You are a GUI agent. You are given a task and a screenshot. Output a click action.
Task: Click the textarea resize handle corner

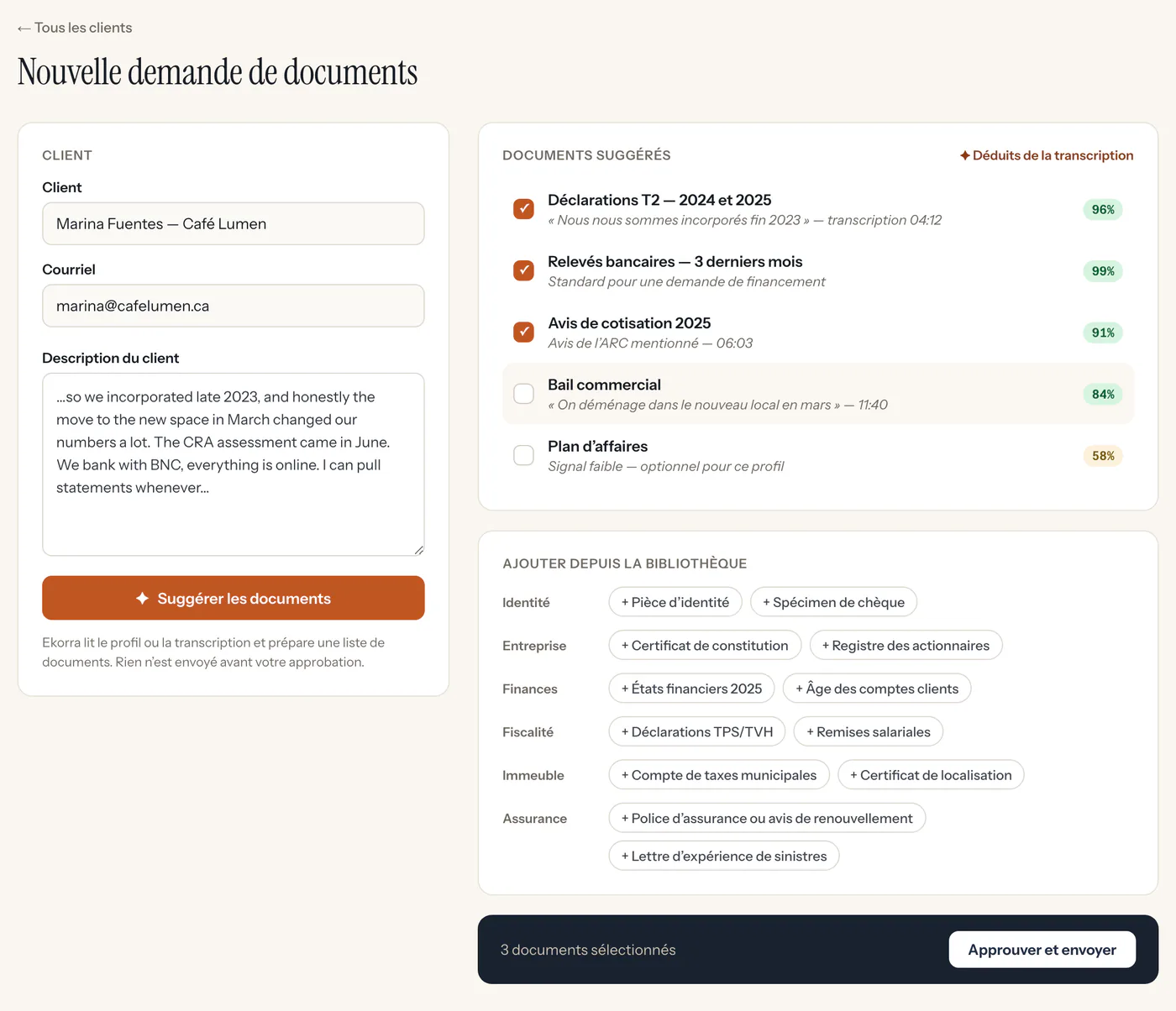tap(419, 550)
